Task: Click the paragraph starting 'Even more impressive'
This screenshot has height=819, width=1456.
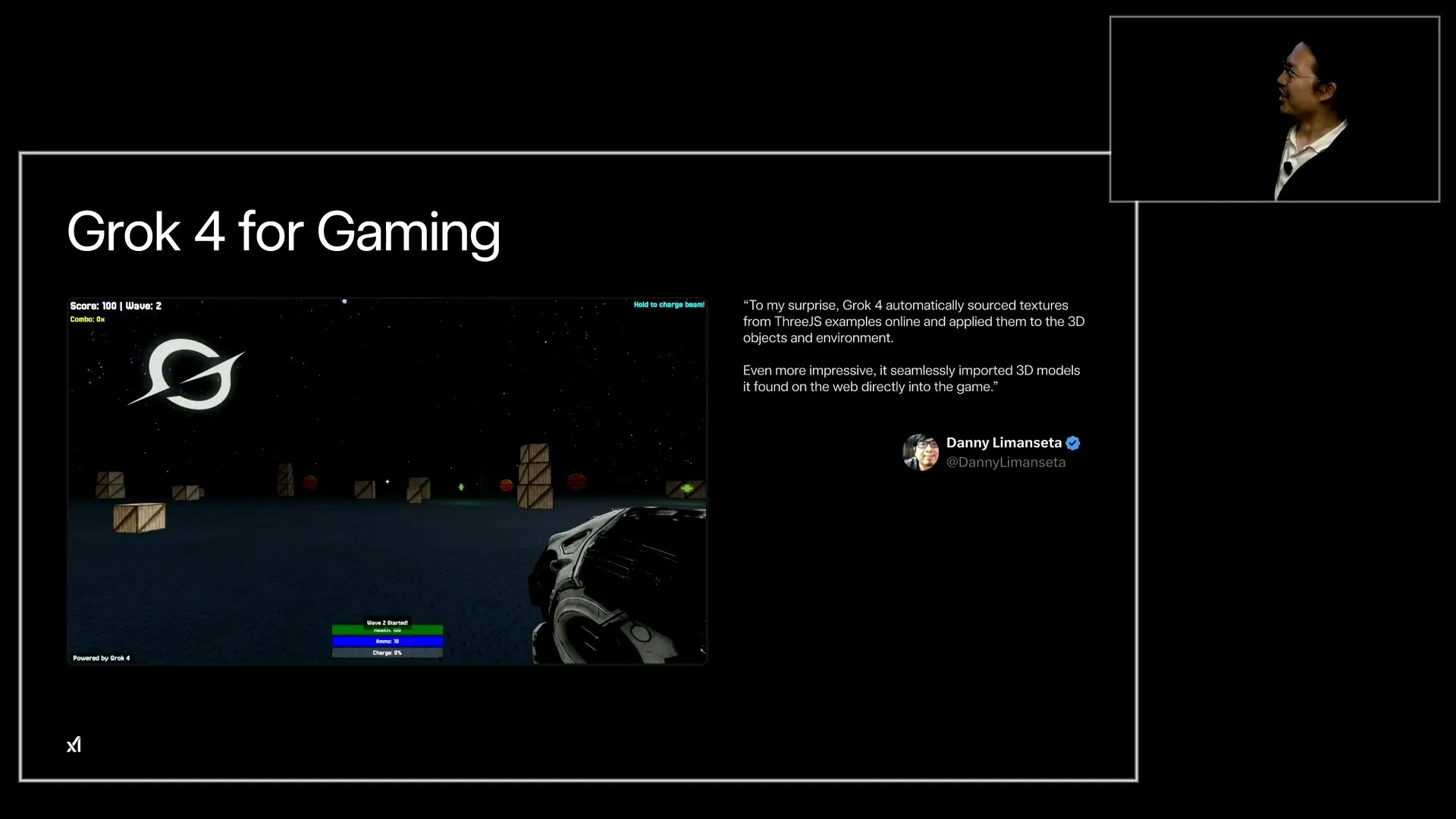Action: [x=912, y=378]
